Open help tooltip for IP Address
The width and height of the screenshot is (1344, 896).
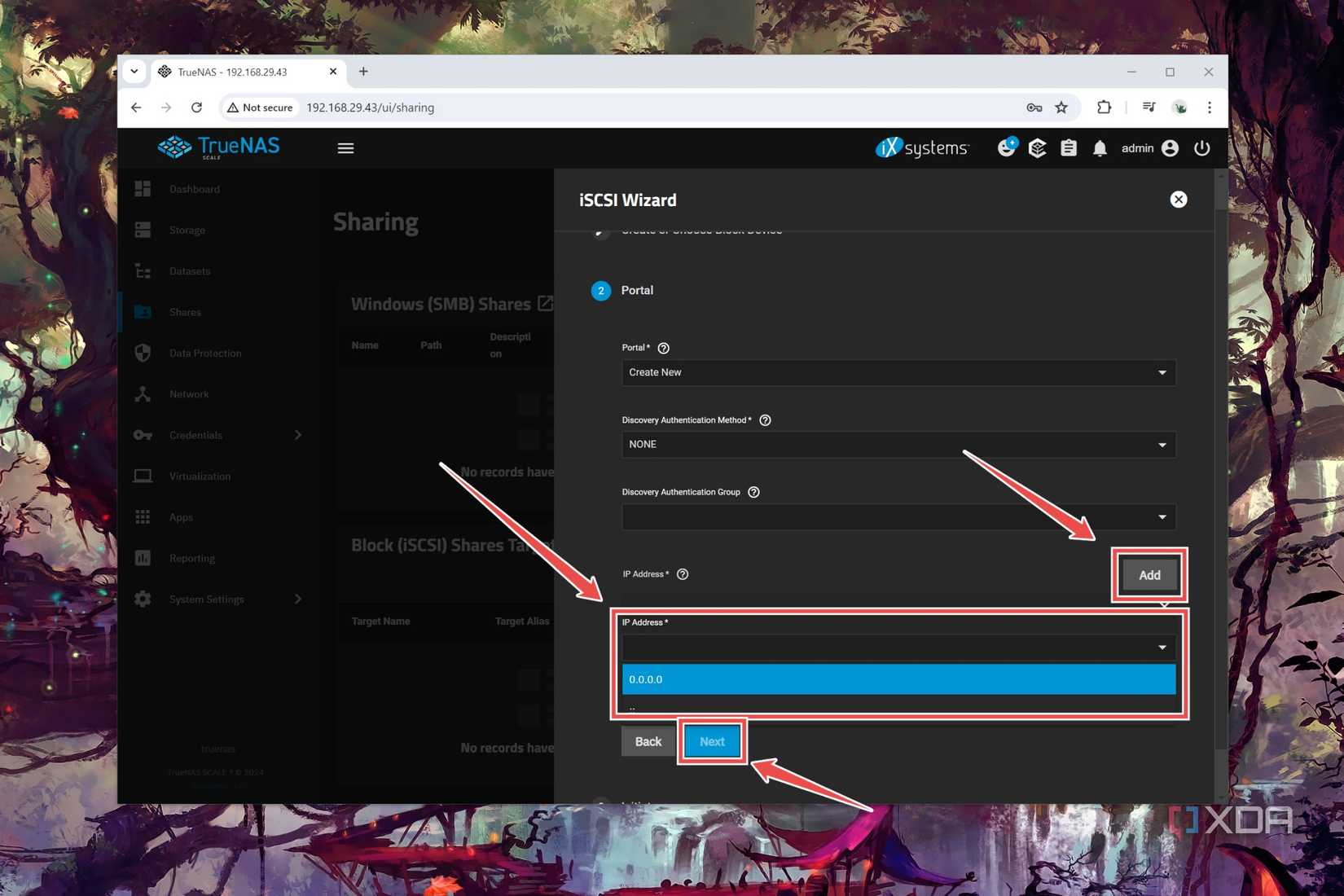coord(683,574)
